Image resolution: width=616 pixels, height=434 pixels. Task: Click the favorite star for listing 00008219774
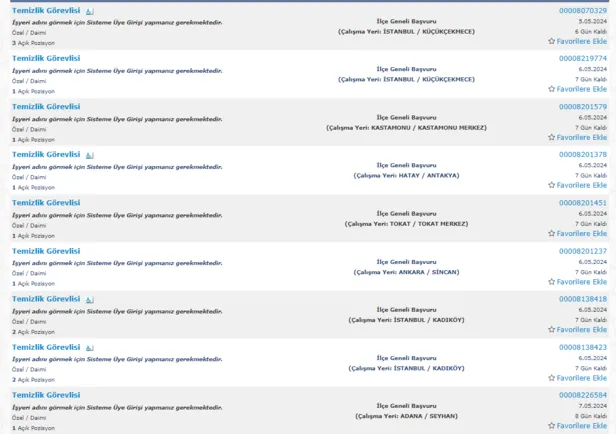[551, 89]
